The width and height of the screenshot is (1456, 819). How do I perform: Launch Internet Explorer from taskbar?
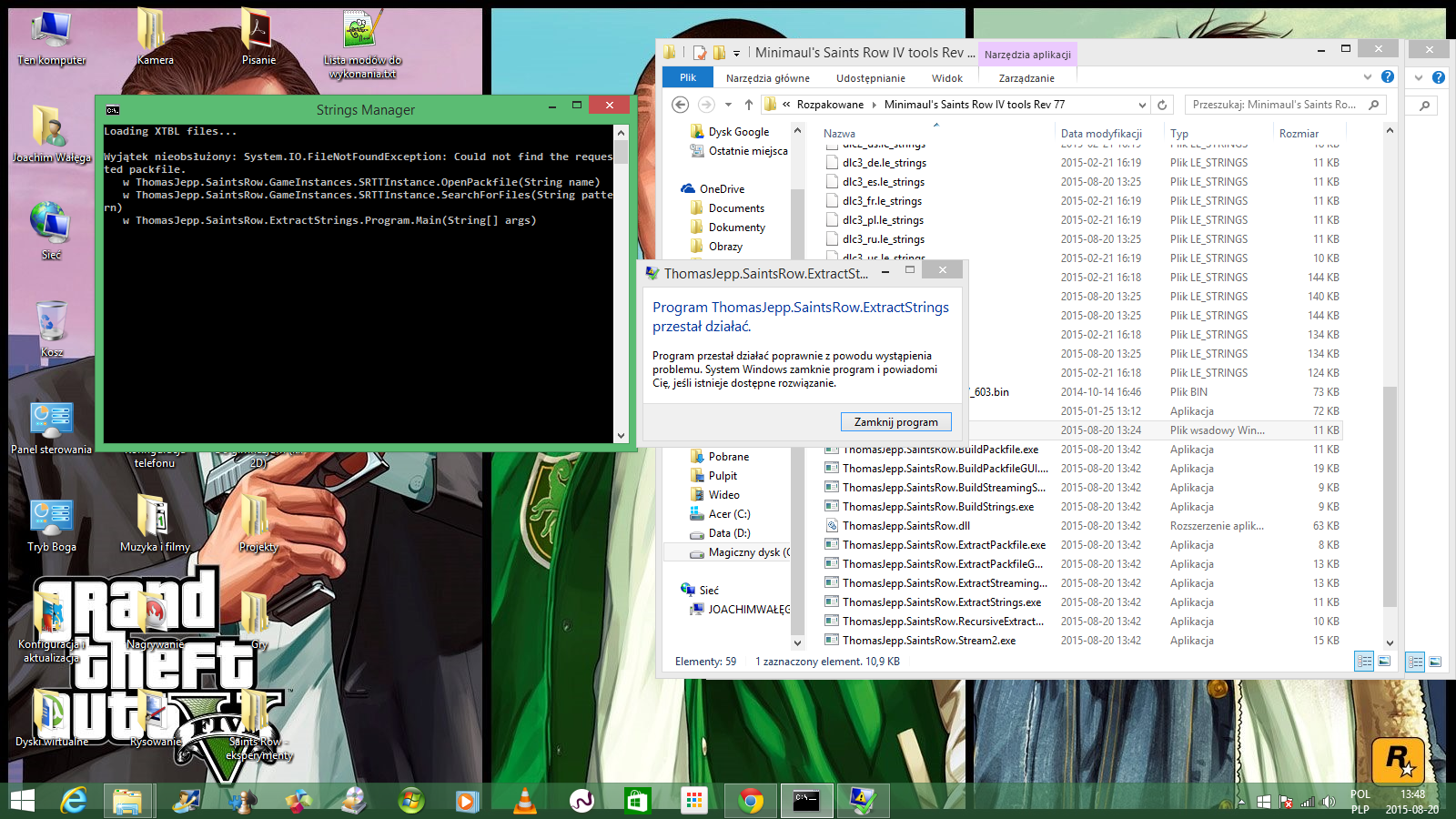pos(74,801)
